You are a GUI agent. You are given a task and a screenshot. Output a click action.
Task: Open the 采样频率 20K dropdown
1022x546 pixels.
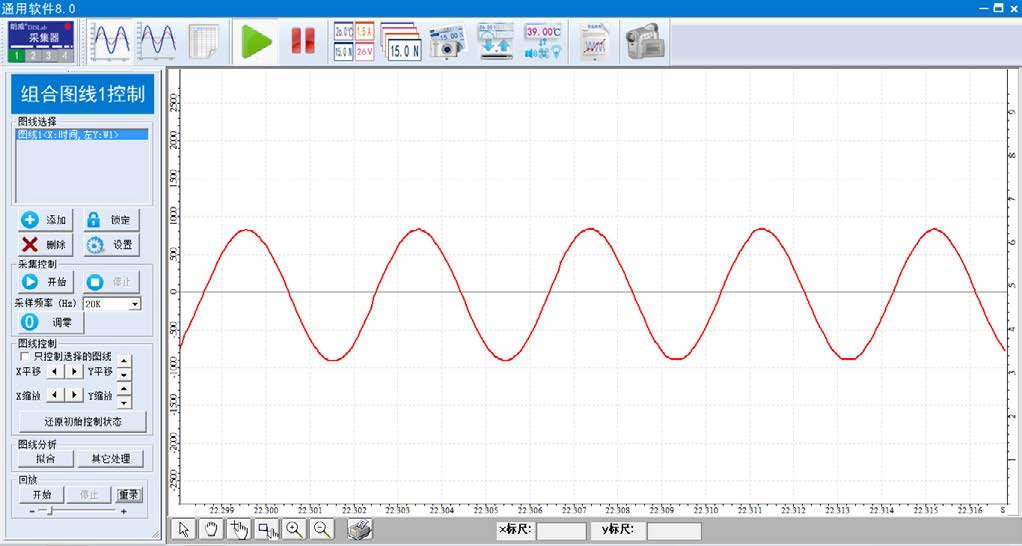point(135,303)
